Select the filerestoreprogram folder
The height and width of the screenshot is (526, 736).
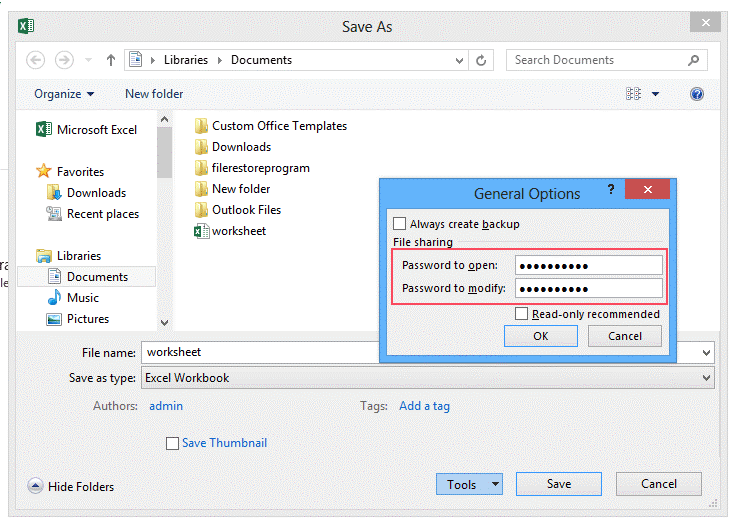[x=252, y=168]
